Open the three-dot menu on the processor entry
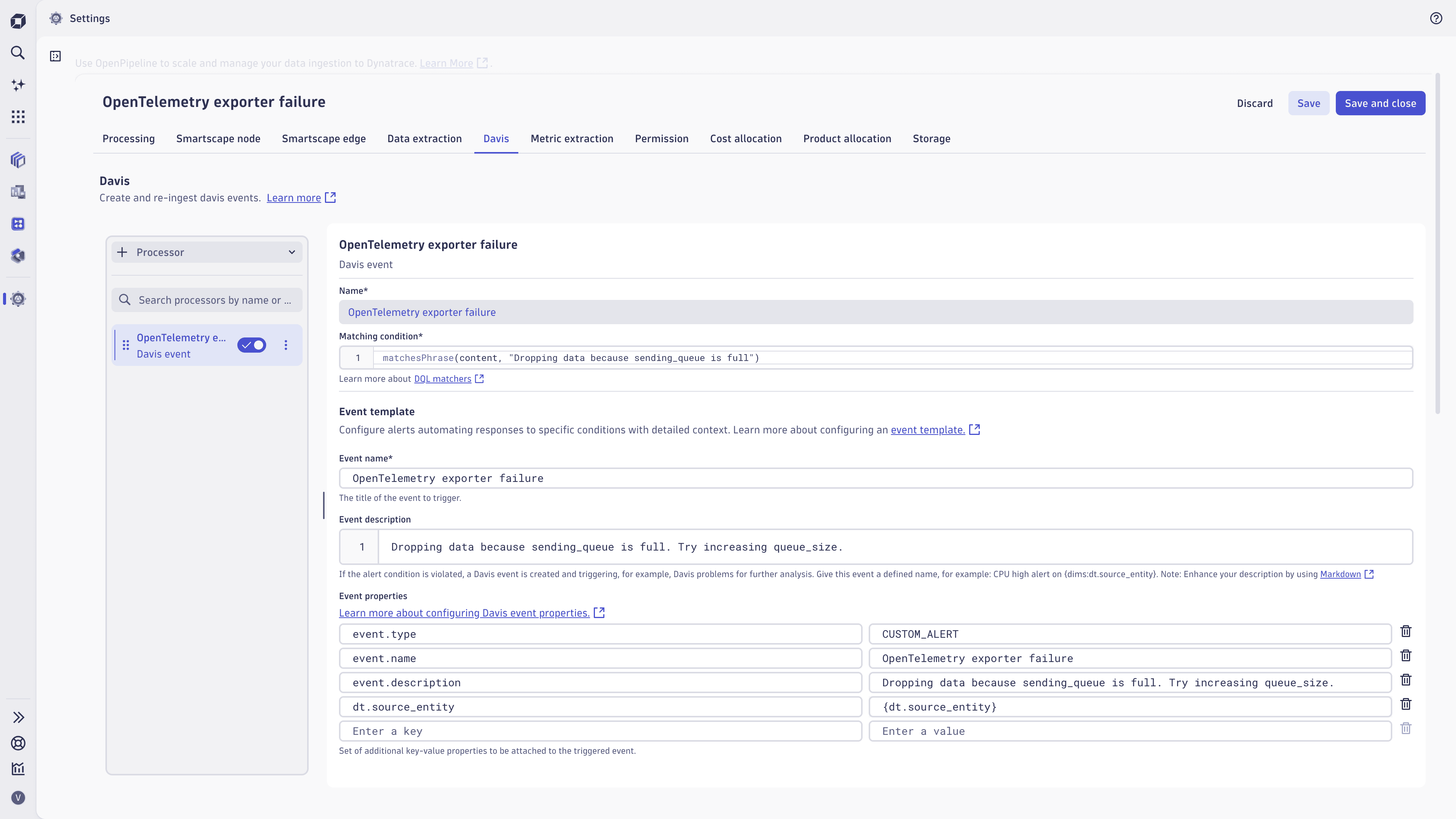This screenshot has height=819, width=1456. coord(286,345)
